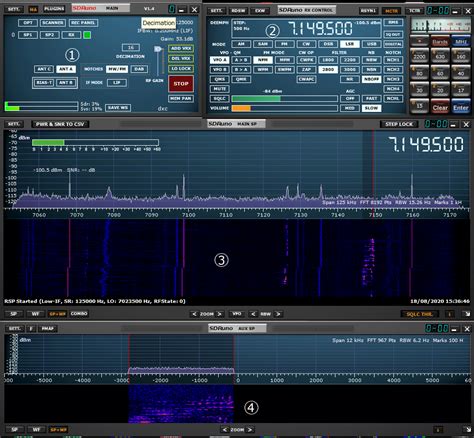Screen dimensions: 474x438
Task: Click the STOP button in the Main panel
Action: click(x=181, y=84)
